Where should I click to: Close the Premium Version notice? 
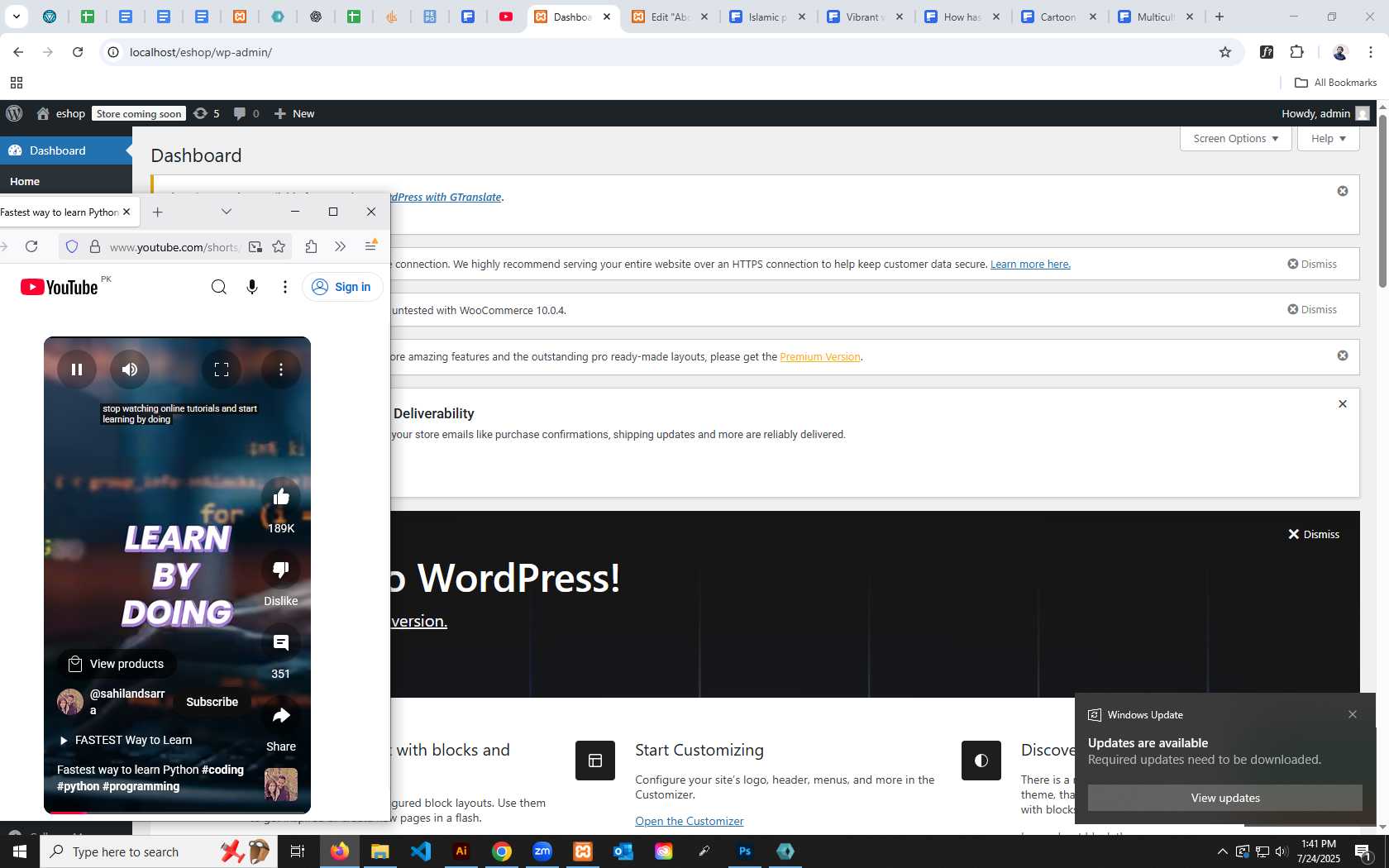[1343, 355]
